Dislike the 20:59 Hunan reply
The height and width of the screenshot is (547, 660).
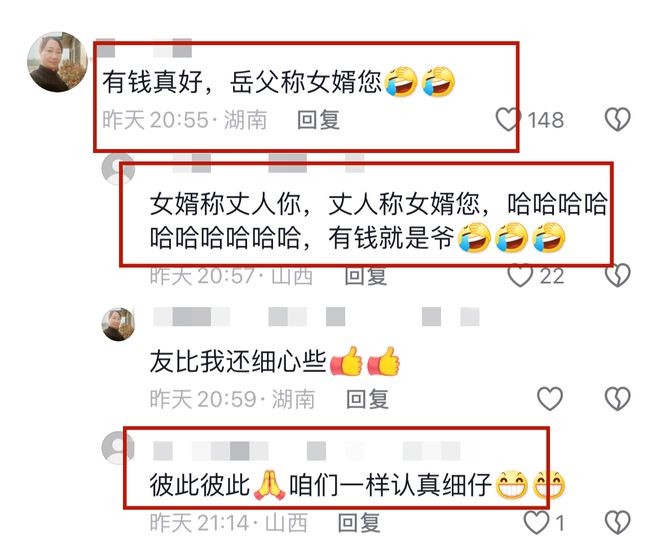point(617,398)
